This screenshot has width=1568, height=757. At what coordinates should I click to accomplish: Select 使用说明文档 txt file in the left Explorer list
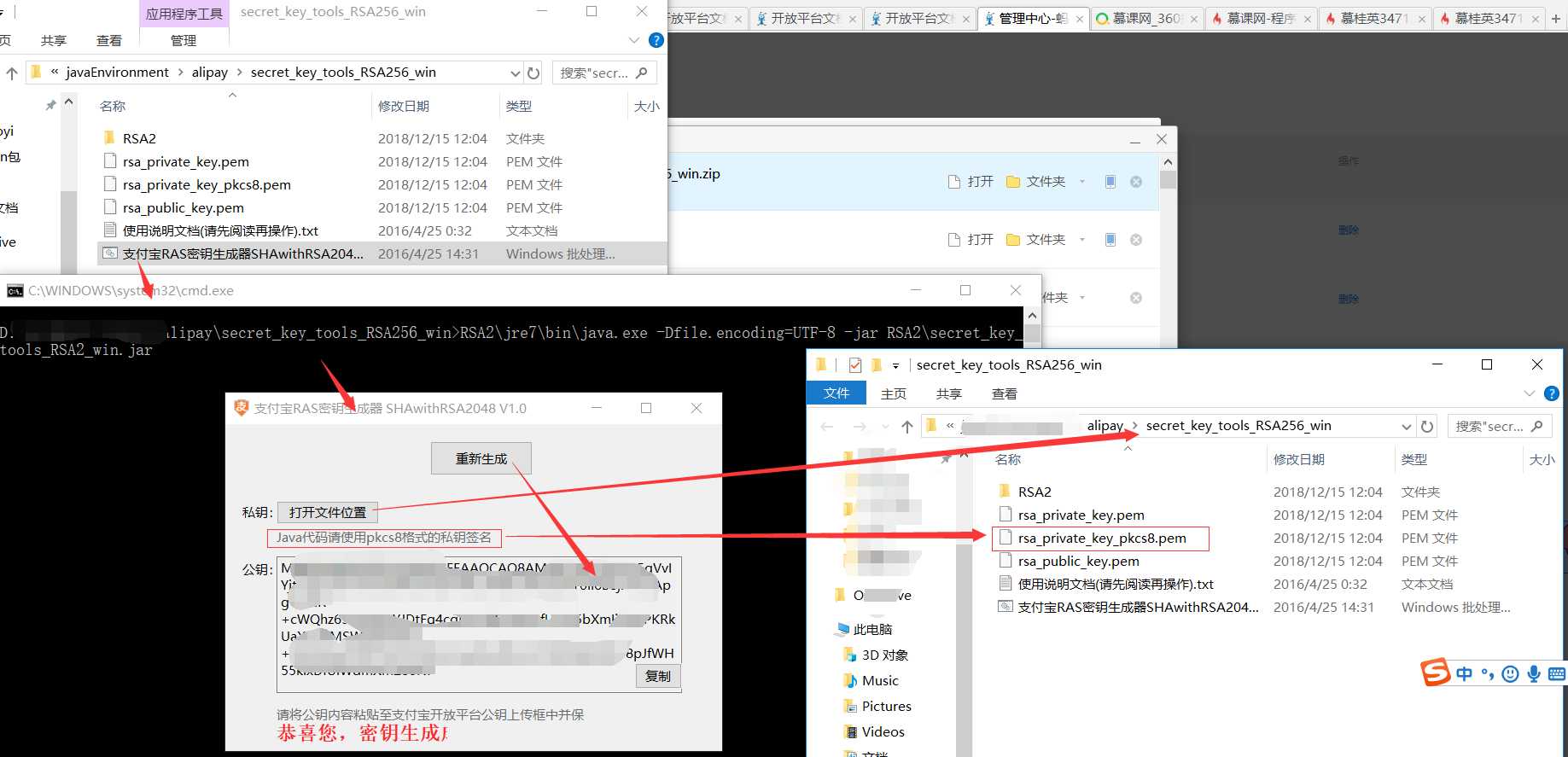tap(220, 230)
